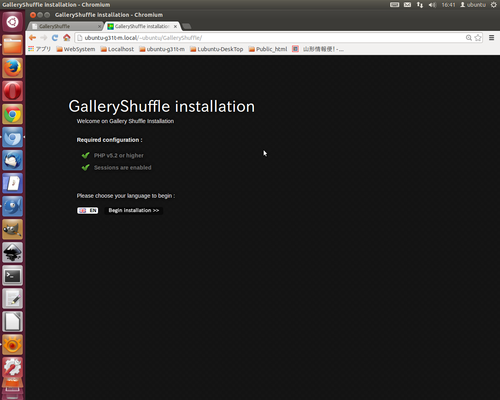The image size is (500, 400).
Task: Open the Terminal from the launcher
Action: [x=13, y=276]
